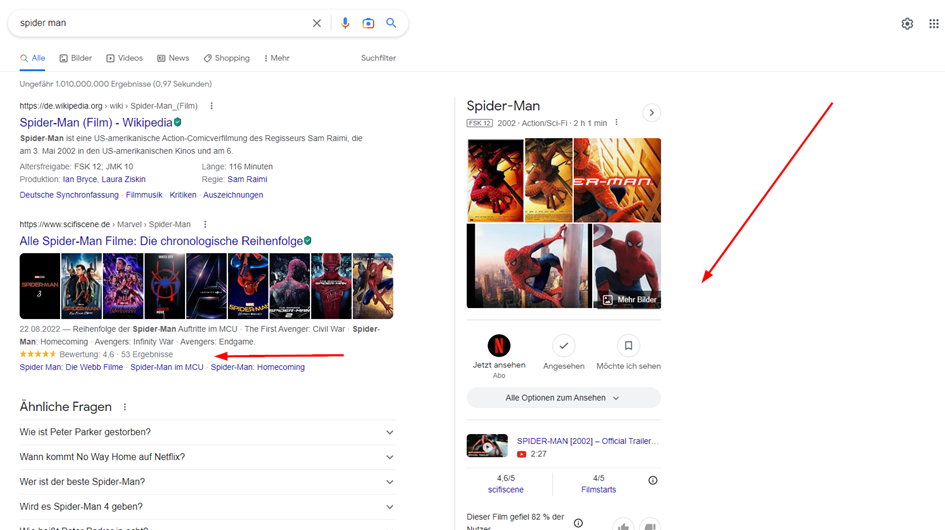Expand Alle Optionen zum Ansehen
This screenshot has width=945, height=530.
(x=563, y=398)
